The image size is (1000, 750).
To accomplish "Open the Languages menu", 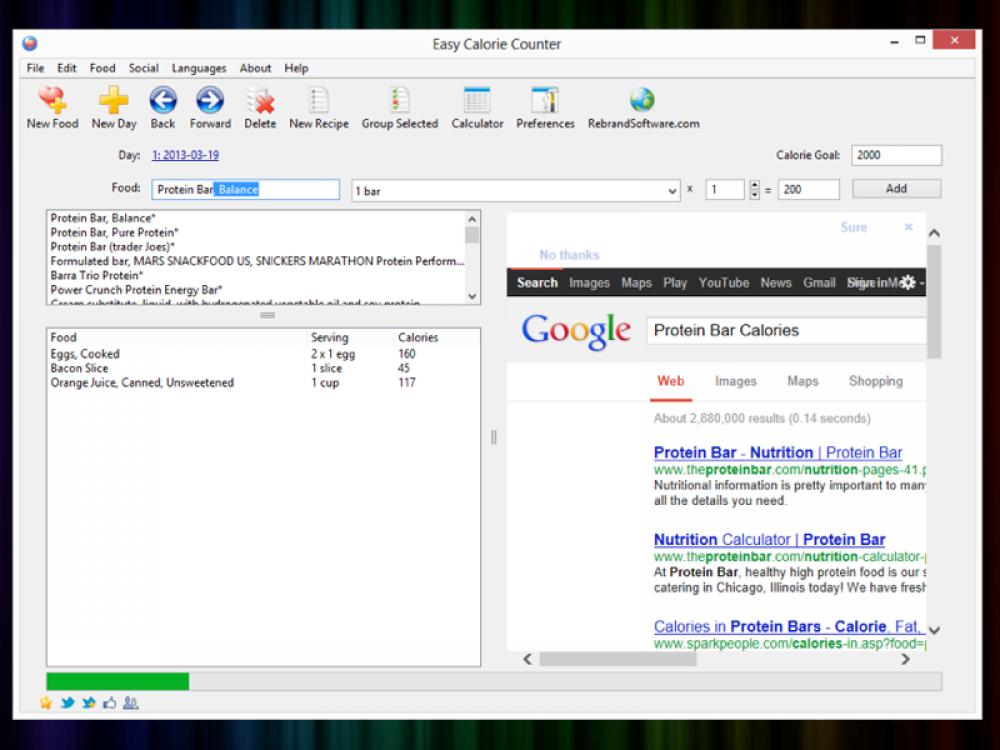I will [x=198, y=68].
